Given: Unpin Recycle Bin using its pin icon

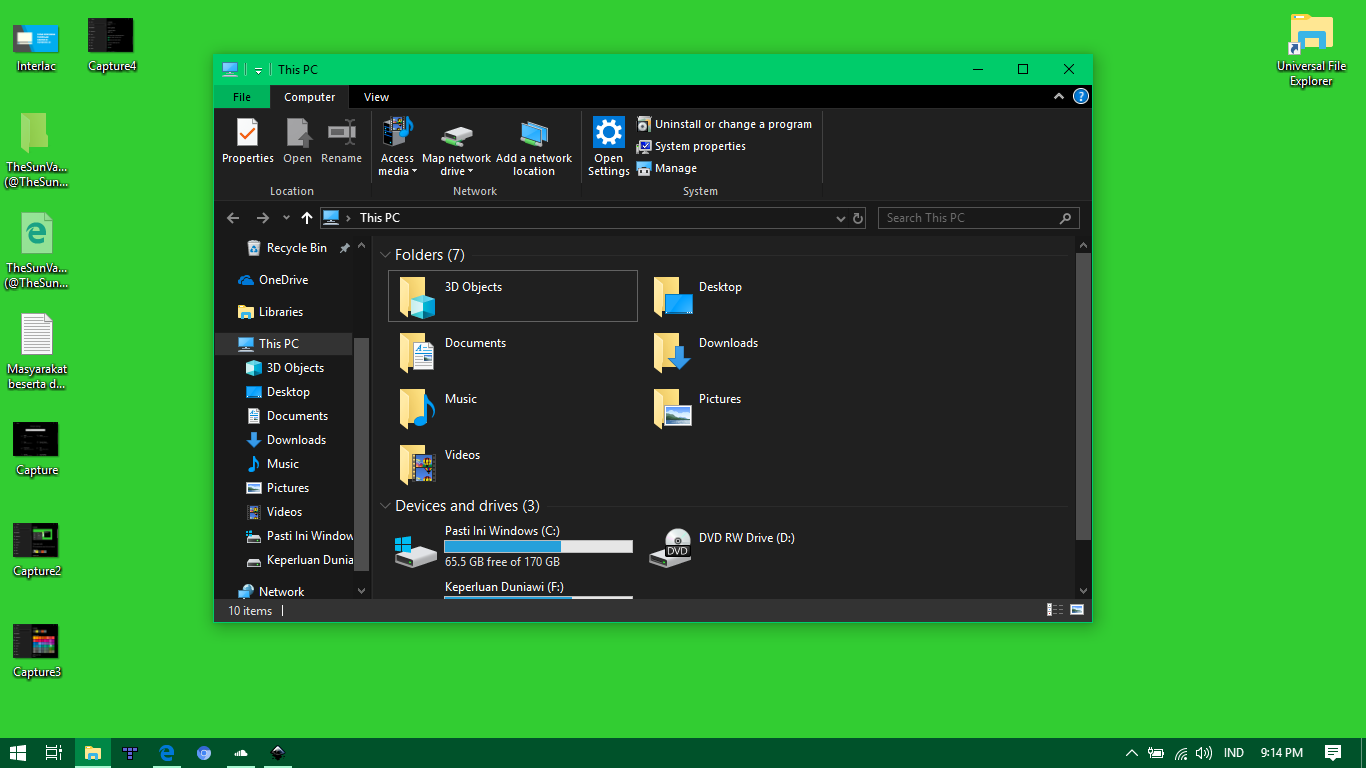Looking at the screenshot, I should (x=345, y=248).
